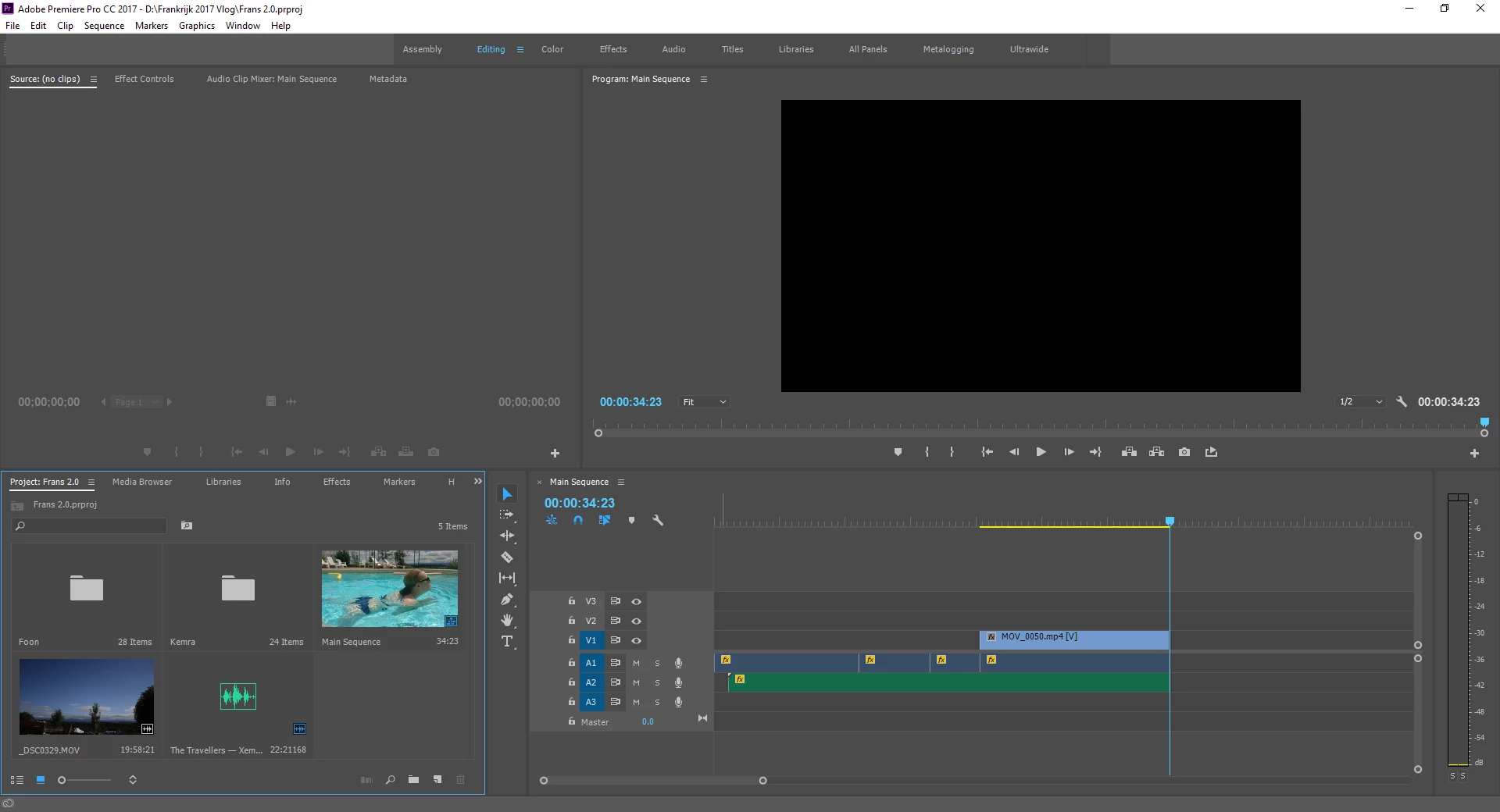Click the Extract button in Program monitor
Screen dimensions: 1500x812
(1156, 452)
